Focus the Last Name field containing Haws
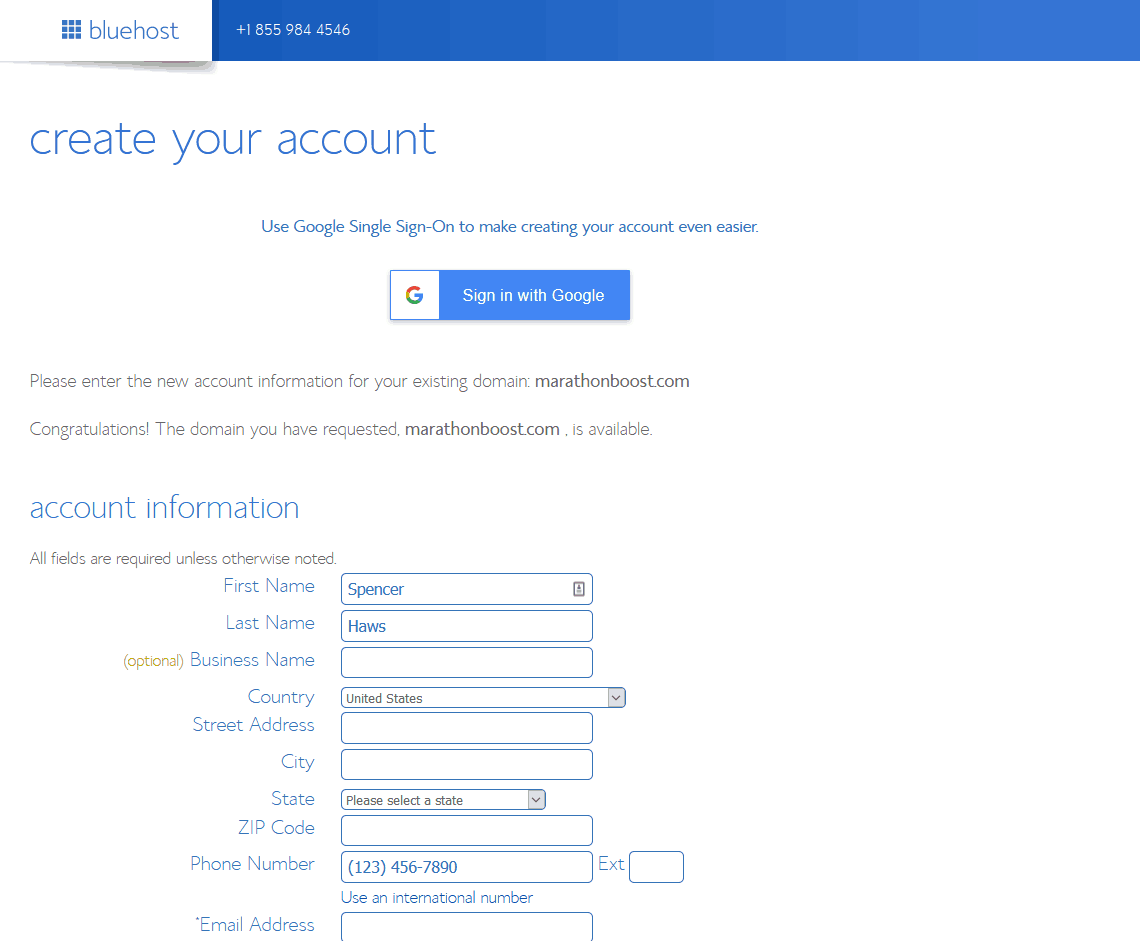 pos(467,626)
